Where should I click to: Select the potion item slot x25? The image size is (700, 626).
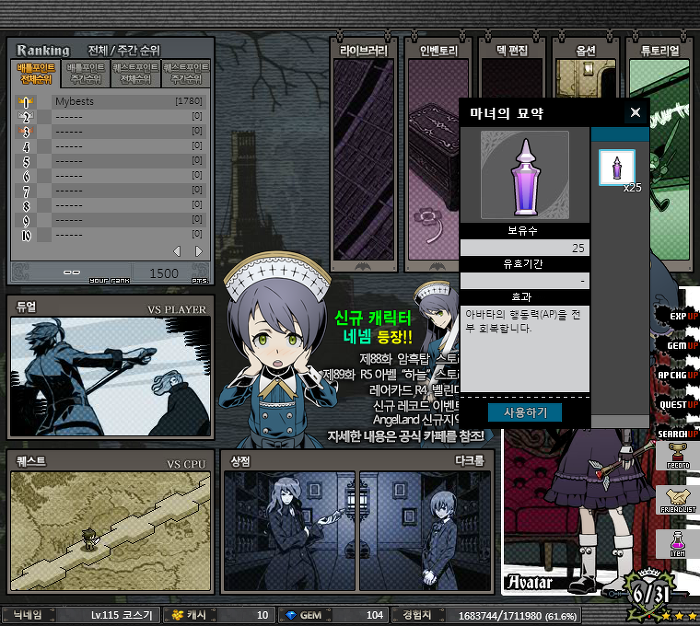(617, 168)
